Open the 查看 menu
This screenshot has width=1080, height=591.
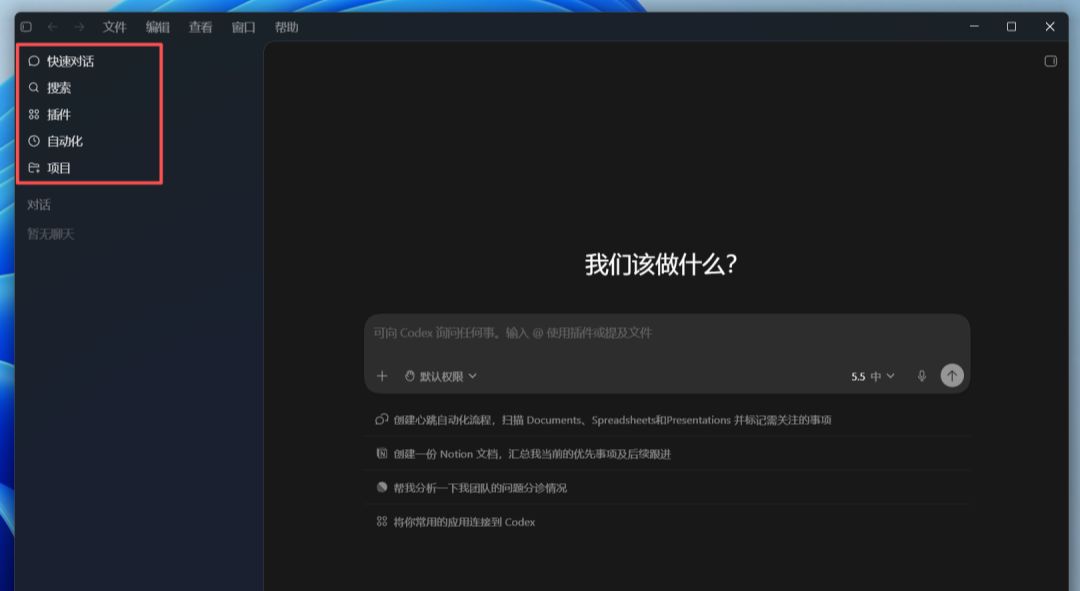200,27
